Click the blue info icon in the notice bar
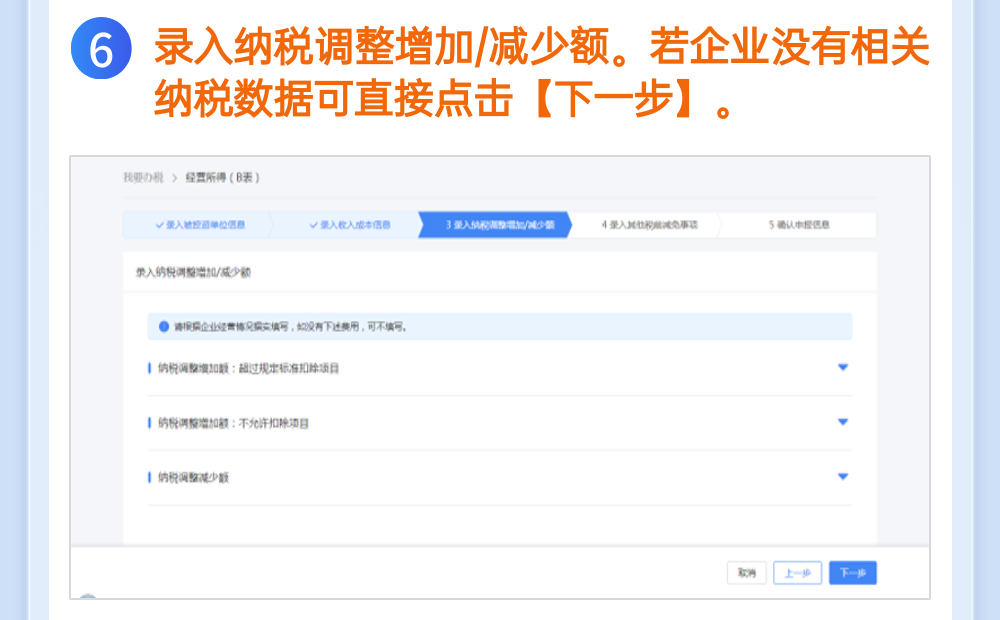 (x=164, y=326)
